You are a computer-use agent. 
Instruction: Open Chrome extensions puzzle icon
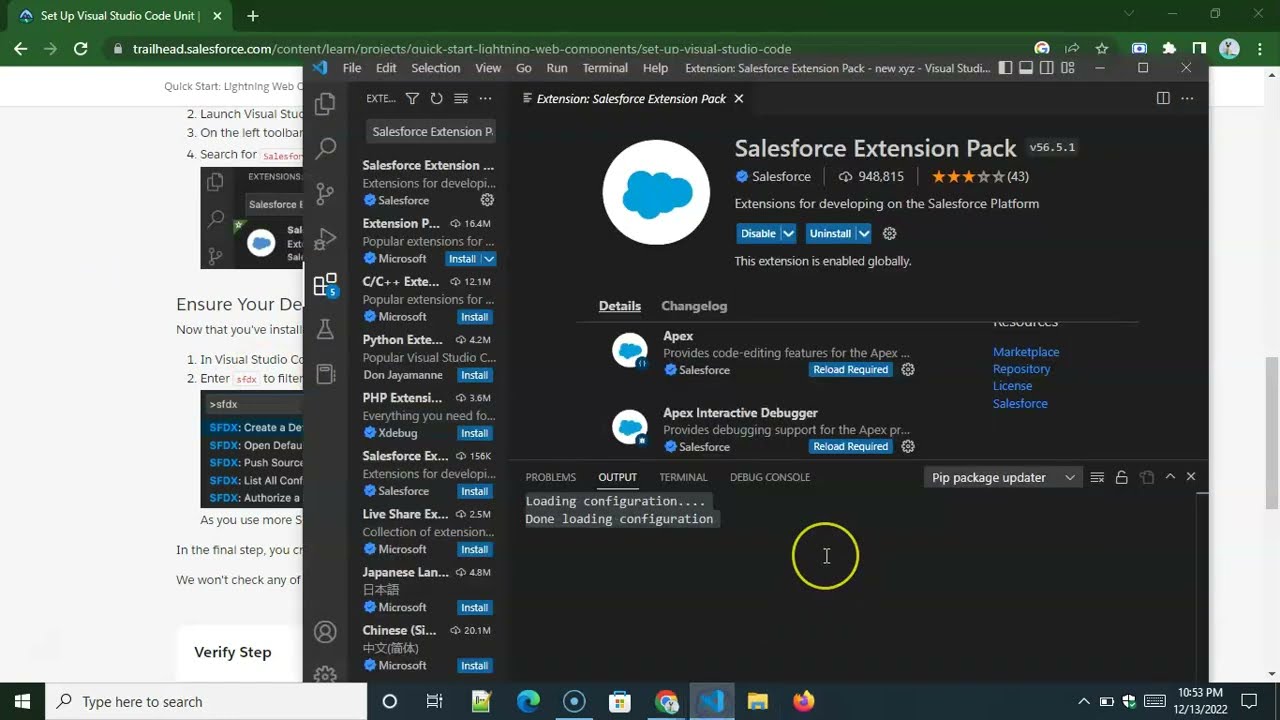point(1169,48)
